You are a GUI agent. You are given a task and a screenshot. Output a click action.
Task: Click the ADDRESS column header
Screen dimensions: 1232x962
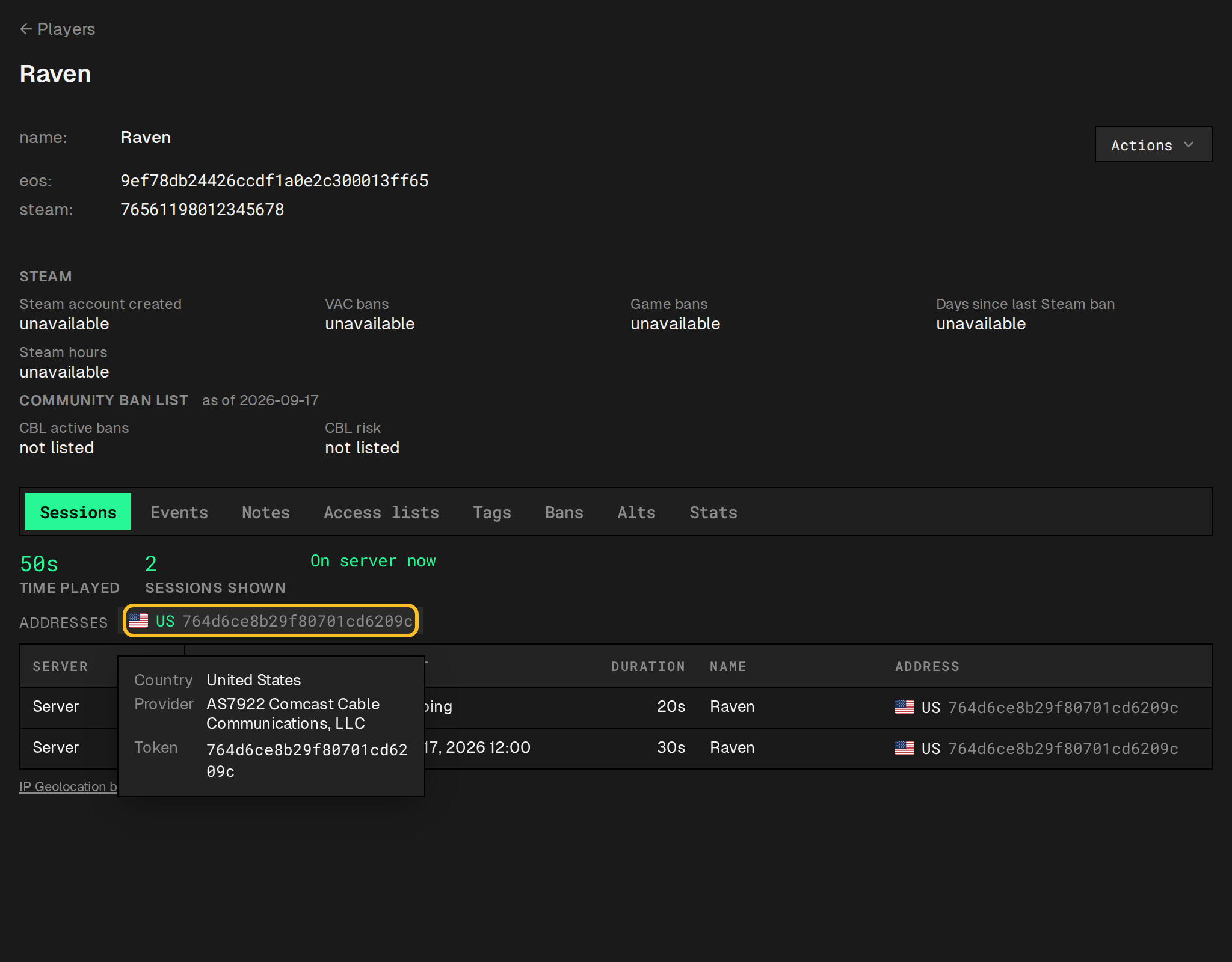point(927,666)
